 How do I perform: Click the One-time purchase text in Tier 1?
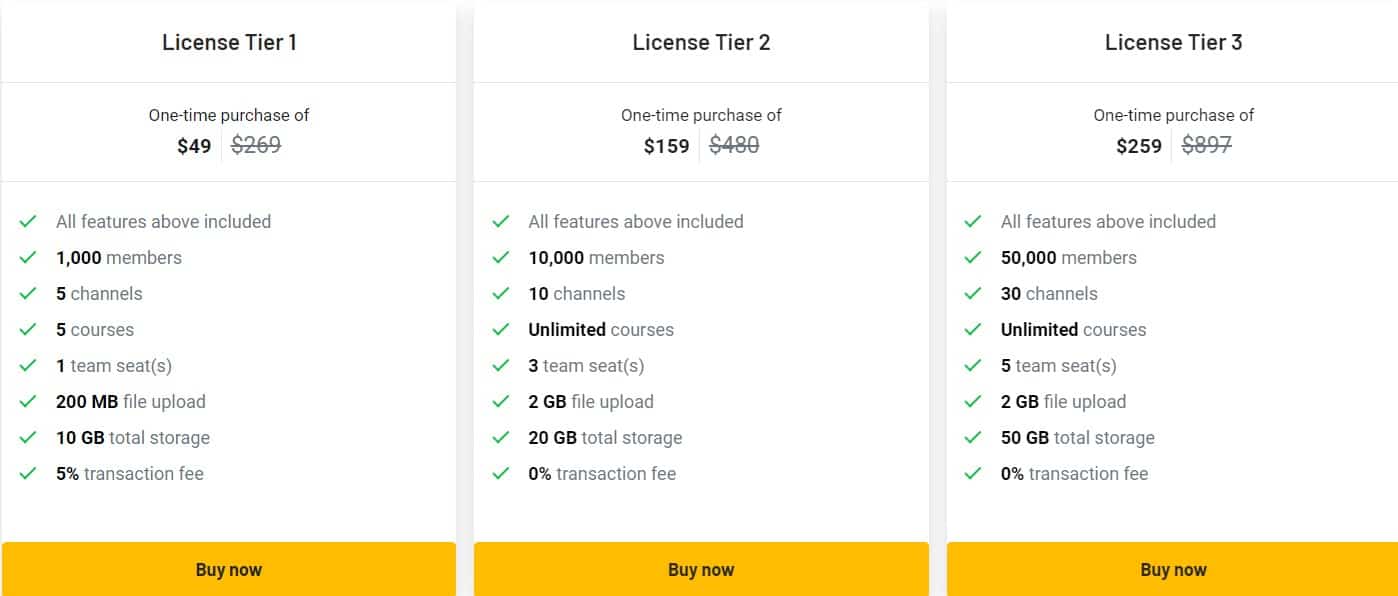pos(228,115)
